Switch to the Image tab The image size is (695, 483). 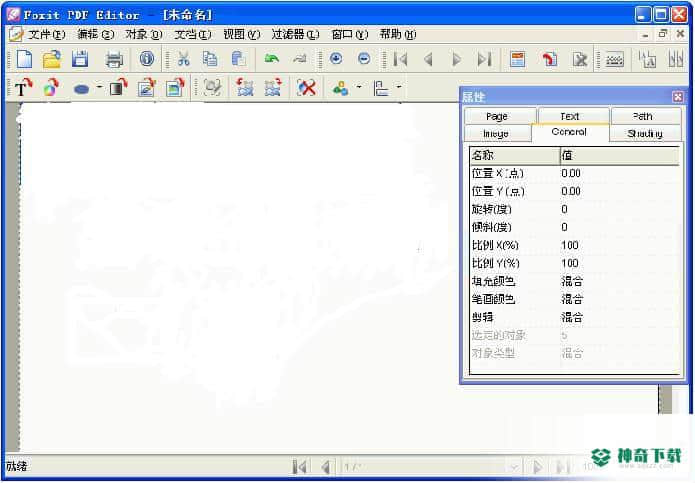pos(497,133)
